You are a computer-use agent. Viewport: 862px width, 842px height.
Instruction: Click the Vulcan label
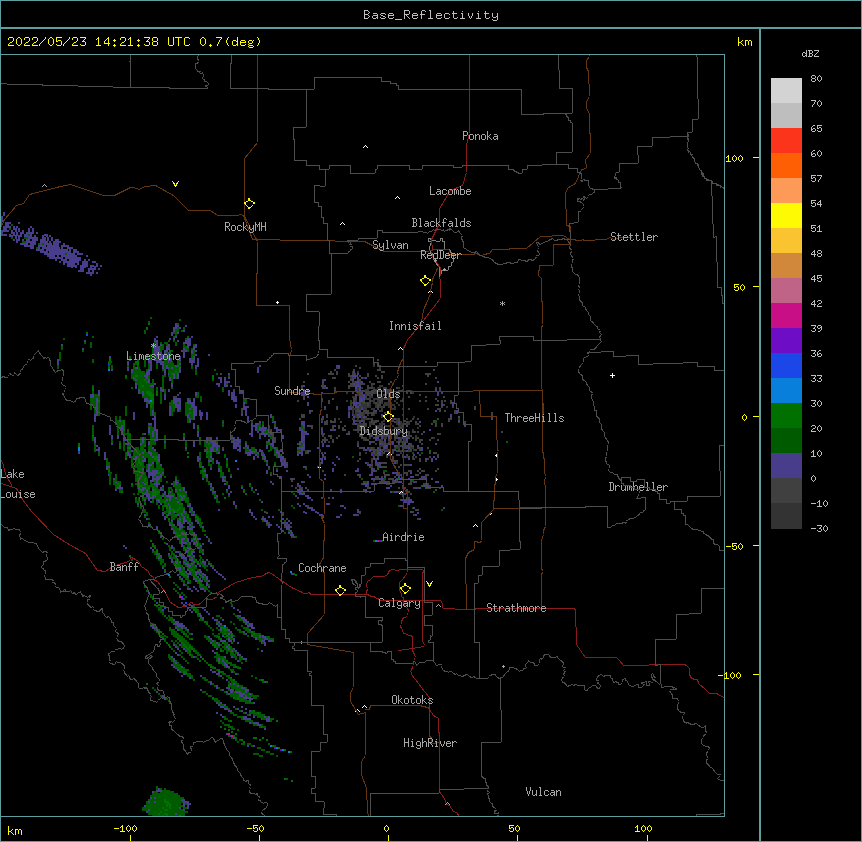(x=543, y=792)
